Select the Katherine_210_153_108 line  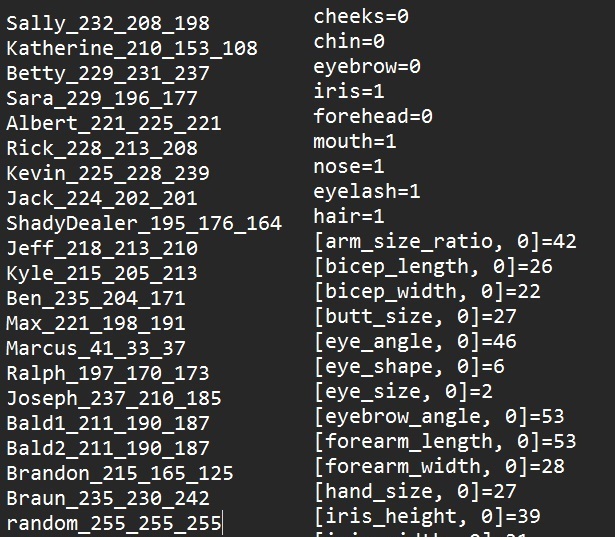coord(132,48)
